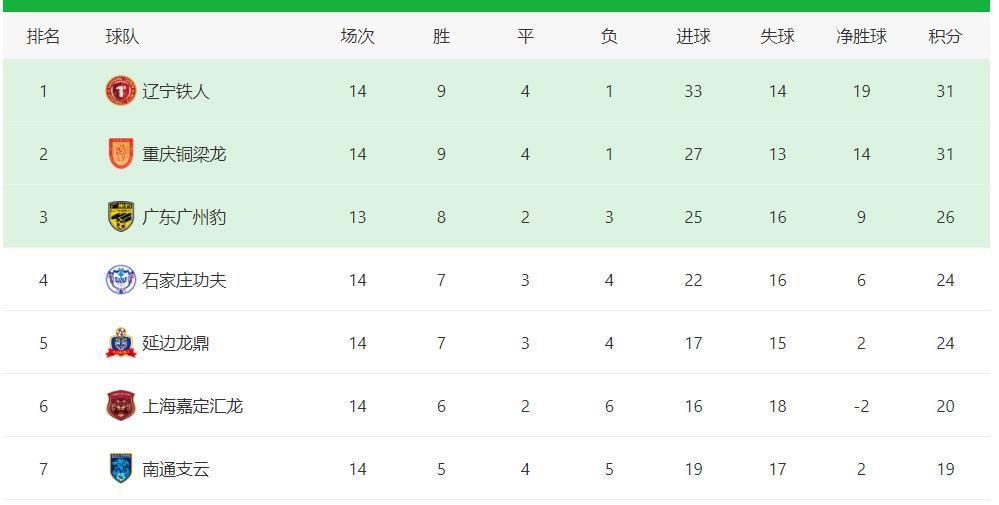Open the 广东广州豹 team crest
The image size is (999, 505).
[120, 217]
